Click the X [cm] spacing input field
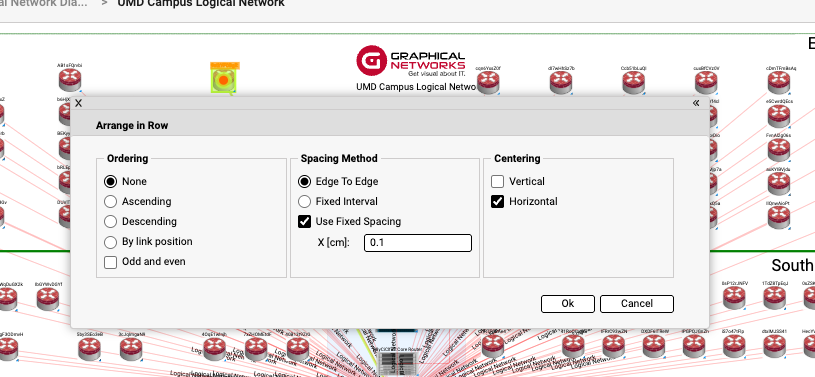815x377 pixels. pyautogui.click(x=418, y=243)
